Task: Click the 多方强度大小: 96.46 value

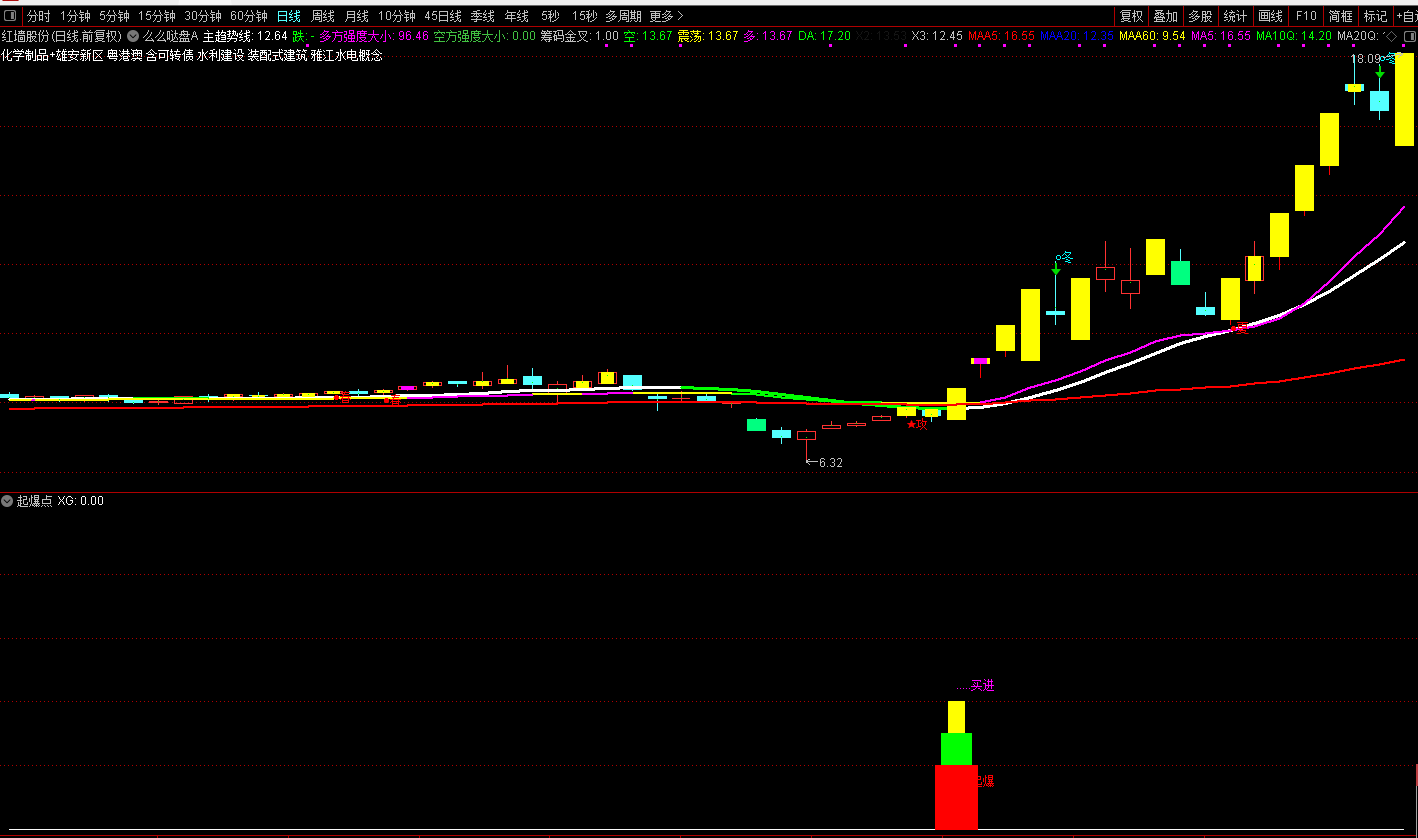Action: [x=374, y=36]
